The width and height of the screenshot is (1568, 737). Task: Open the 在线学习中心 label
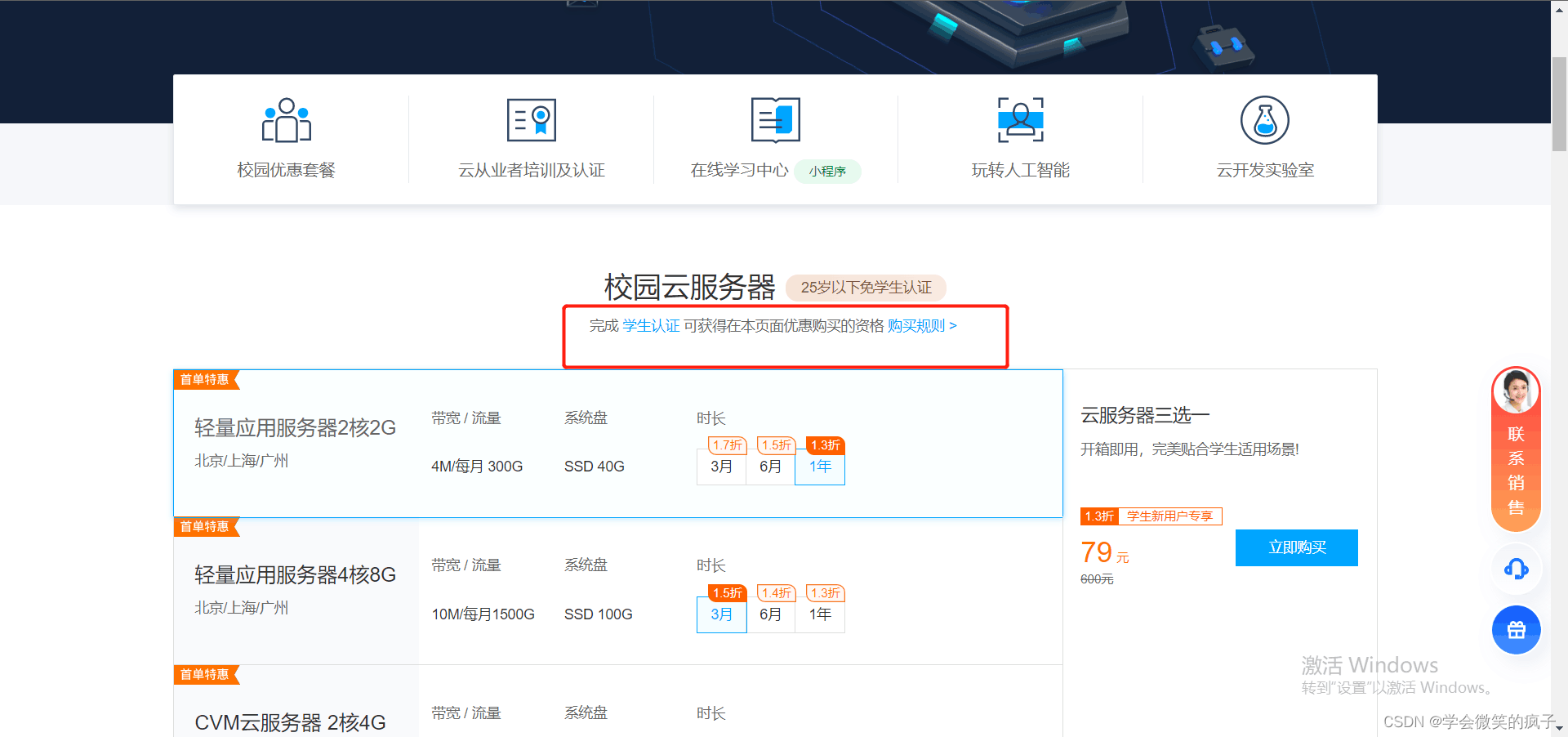click(740, 170)
